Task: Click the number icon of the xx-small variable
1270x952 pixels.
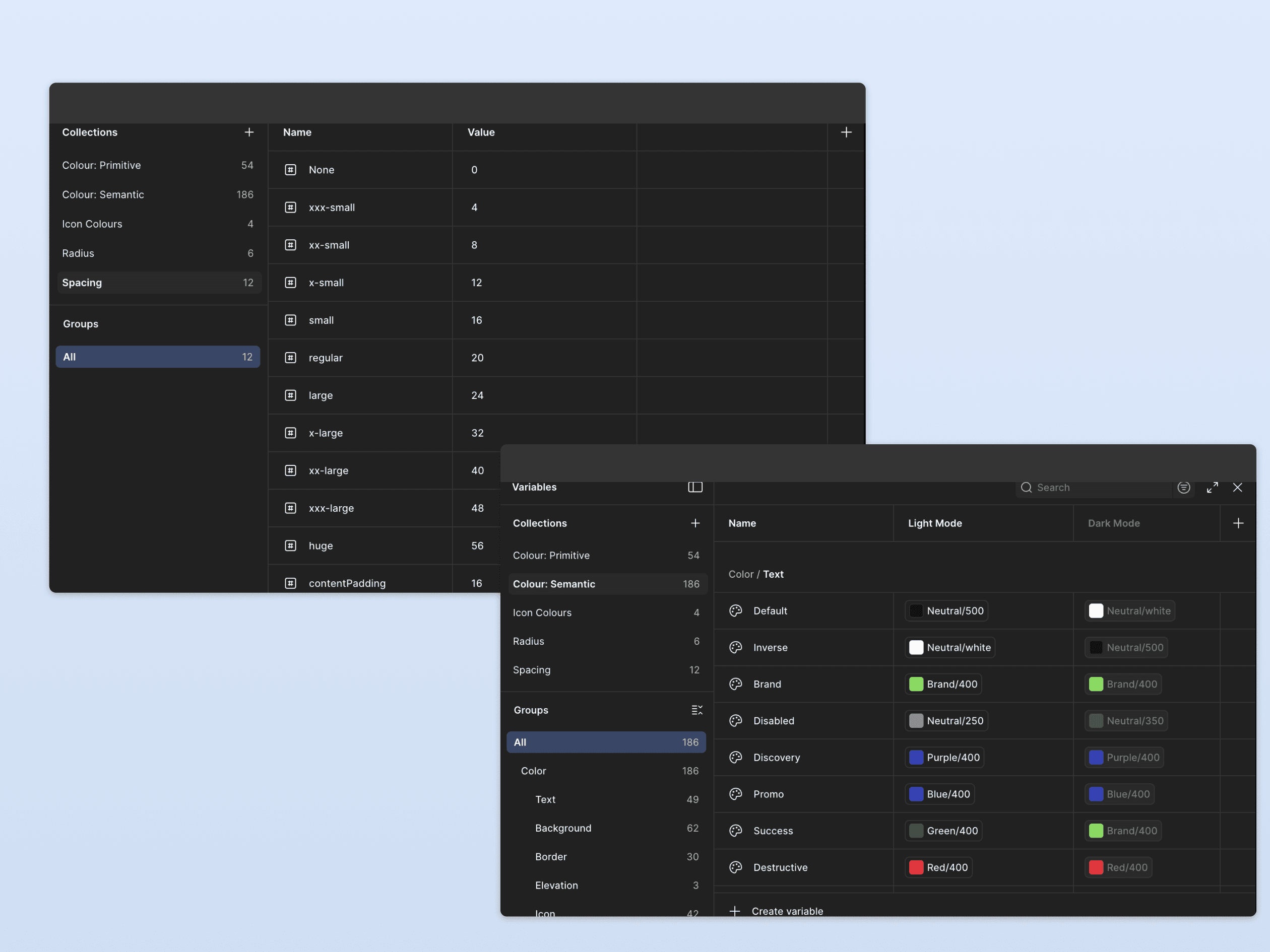Action: click(x=290, y=245)
